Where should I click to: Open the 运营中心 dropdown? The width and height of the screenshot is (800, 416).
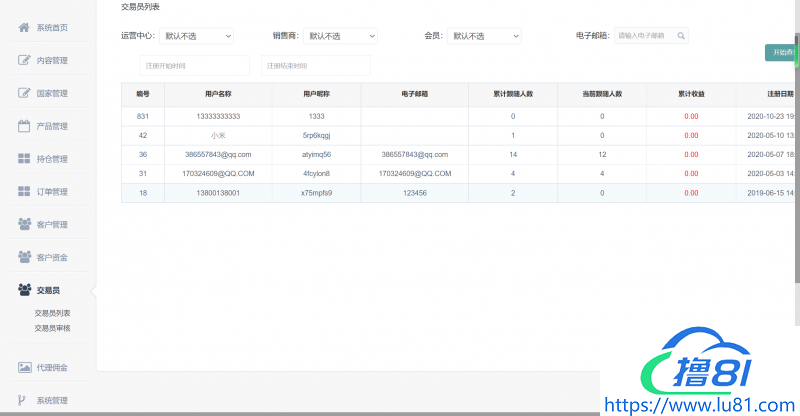point(196,36)
